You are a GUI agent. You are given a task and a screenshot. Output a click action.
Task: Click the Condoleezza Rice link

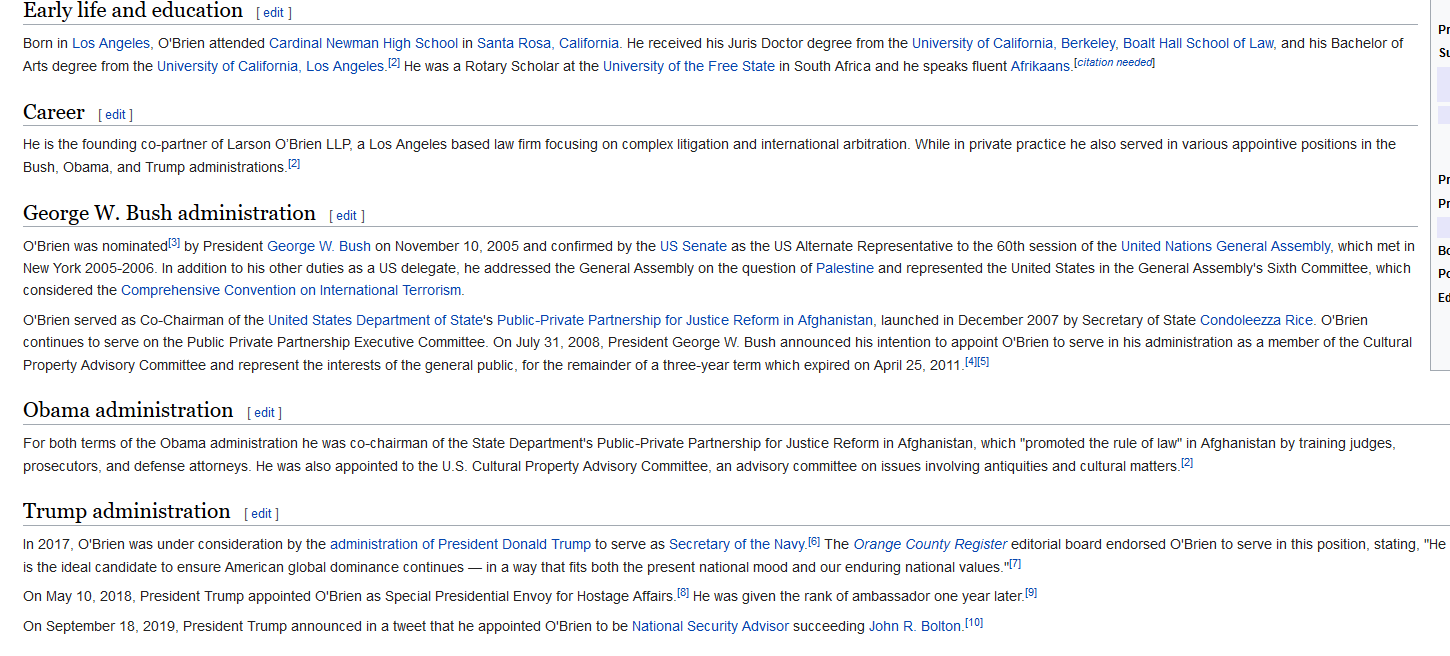pos(1256,320)
